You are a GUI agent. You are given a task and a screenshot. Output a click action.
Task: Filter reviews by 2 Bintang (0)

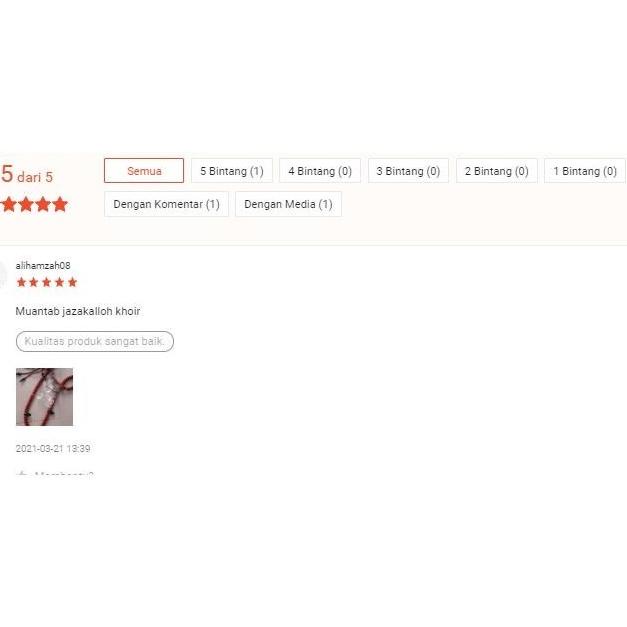(x=497, y=171)
